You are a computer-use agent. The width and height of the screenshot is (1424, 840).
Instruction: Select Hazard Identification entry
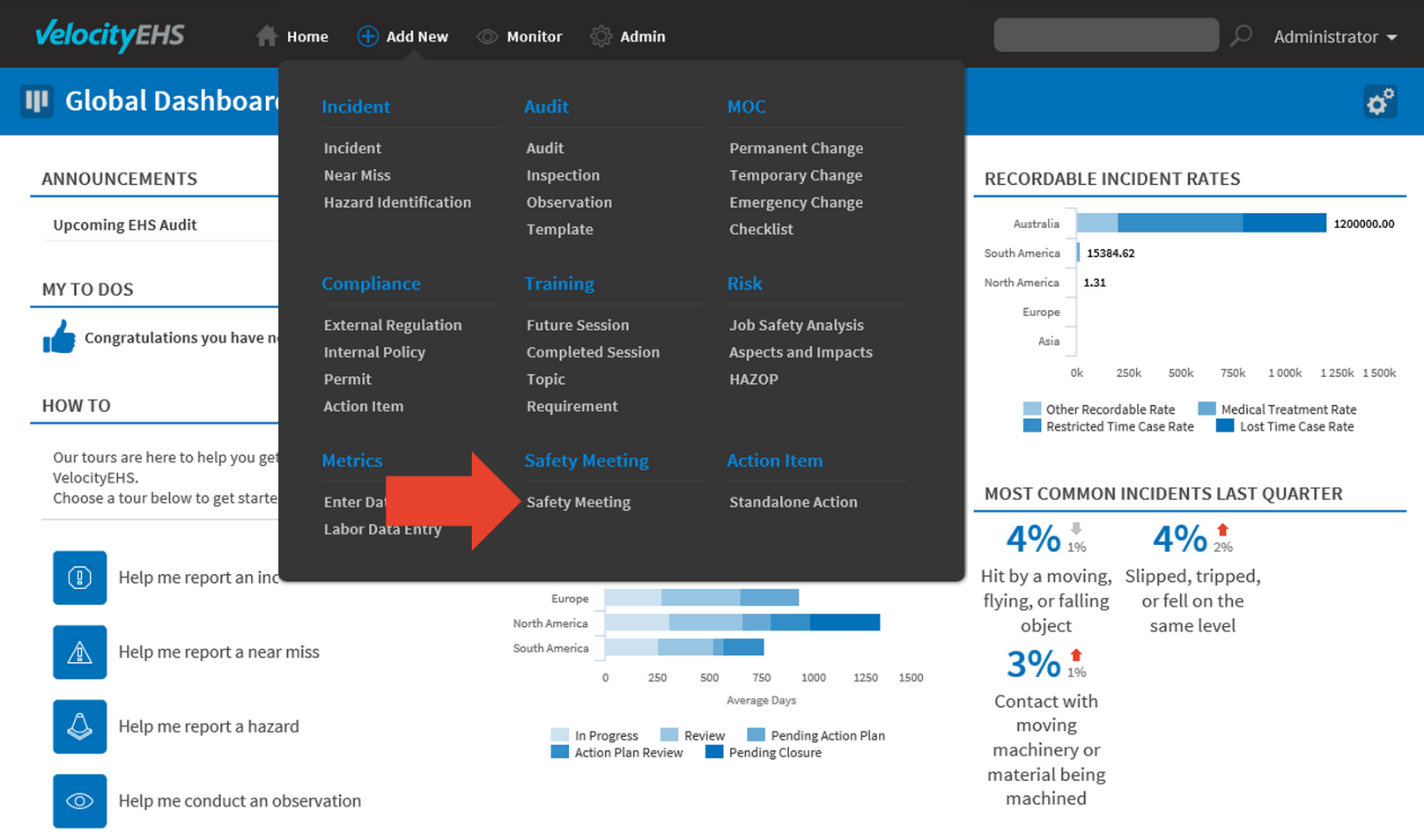[x=397, y=202]
